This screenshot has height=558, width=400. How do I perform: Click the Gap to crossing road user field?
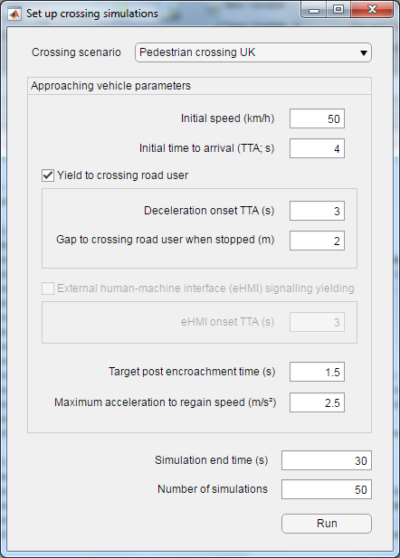[317, 241]
